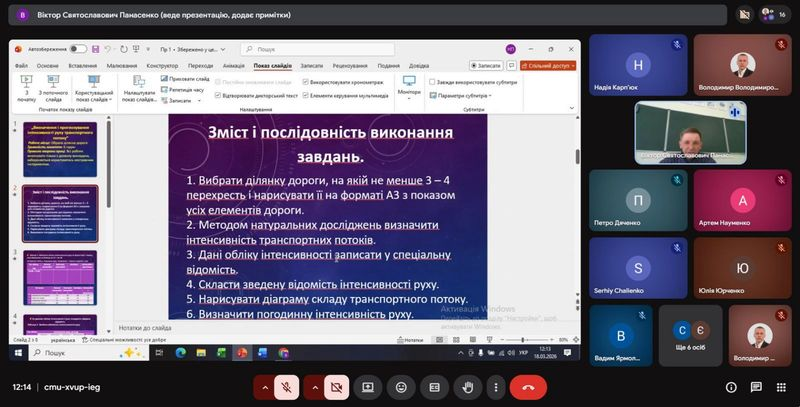Click the 'Ще 6 осіб' tile
The image size is (800, 407).
click(x=692, y=335)
